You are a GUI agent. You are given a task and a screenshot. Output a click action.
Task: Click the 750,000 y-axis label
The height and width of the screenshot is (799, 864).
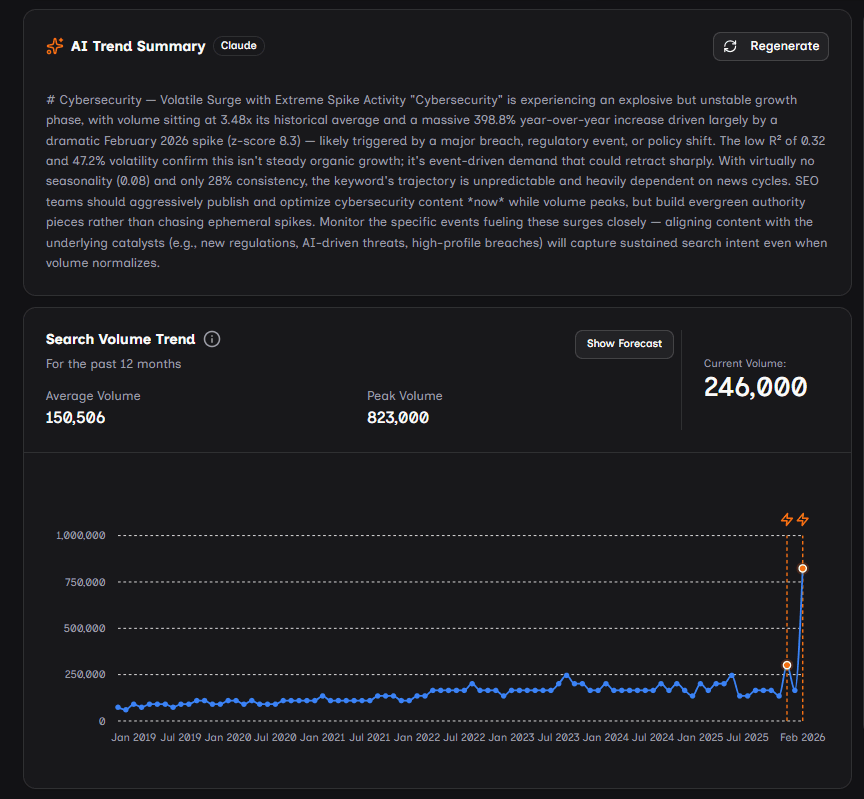click(85, 582)
